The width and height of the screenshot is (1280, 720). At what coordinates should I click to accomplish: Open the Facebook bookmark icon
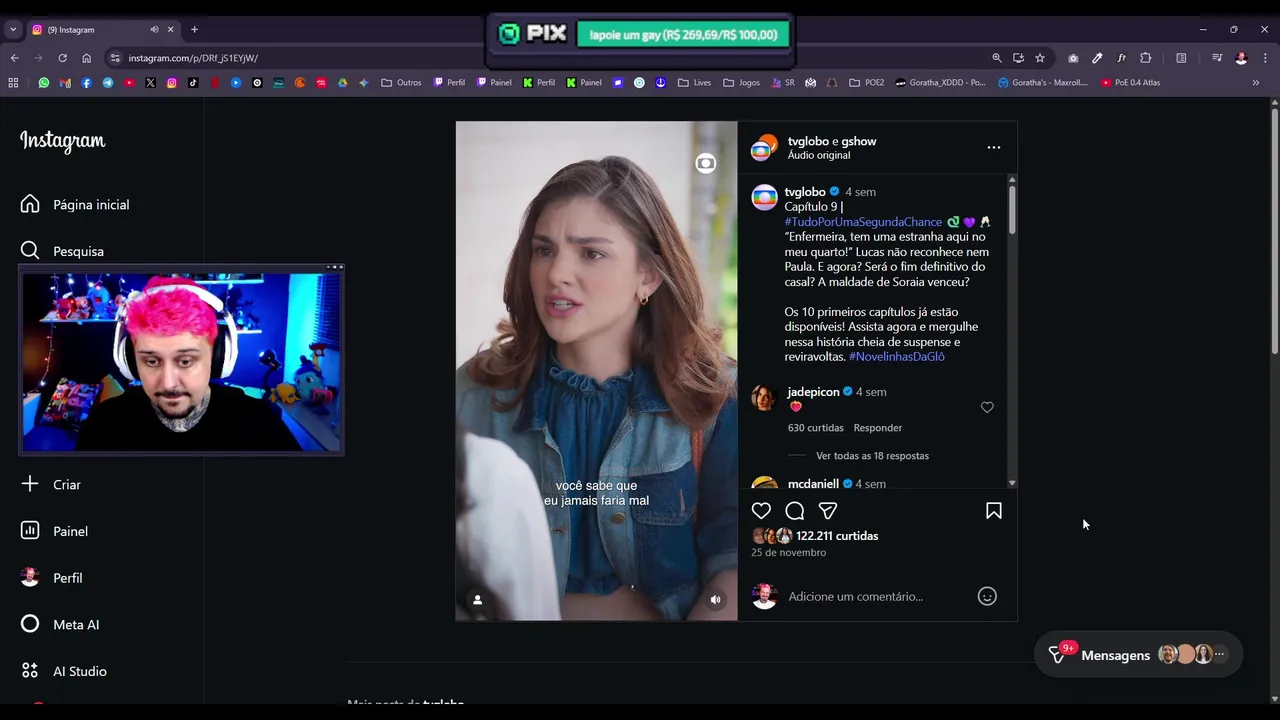click(x=86, y=83)
